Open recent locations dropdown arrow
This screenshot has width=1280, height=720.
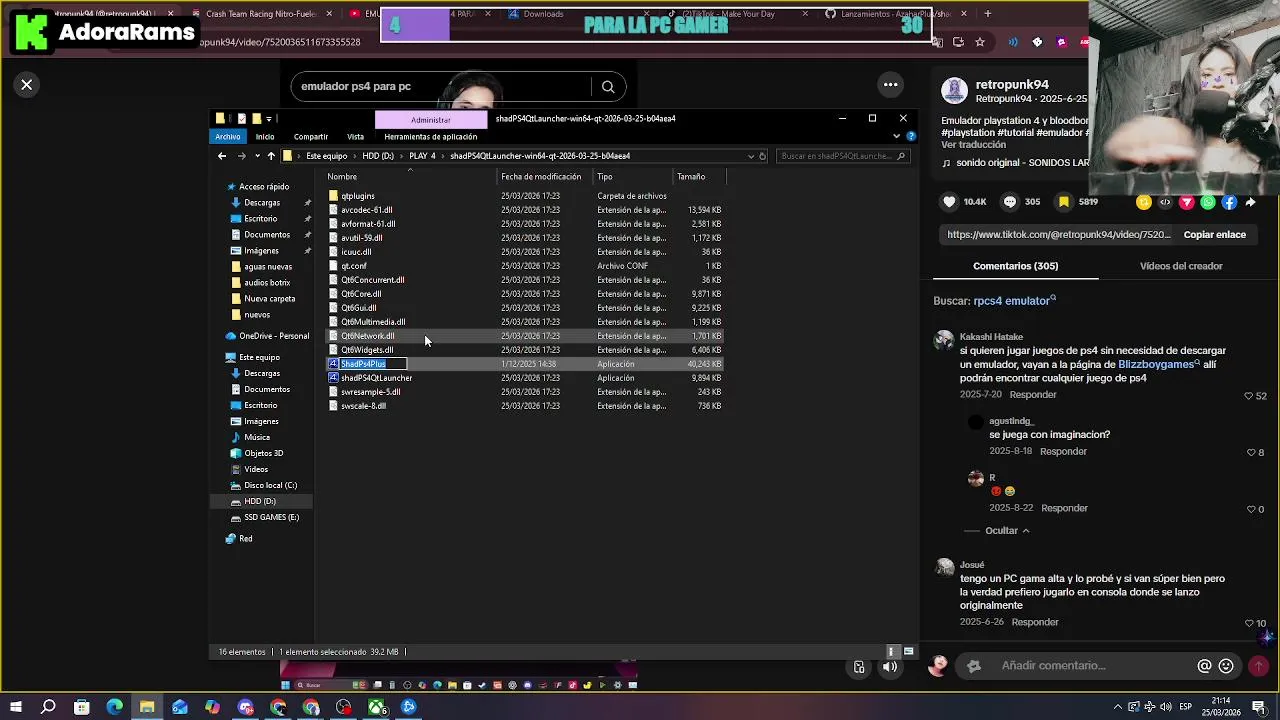coord(257,156)
